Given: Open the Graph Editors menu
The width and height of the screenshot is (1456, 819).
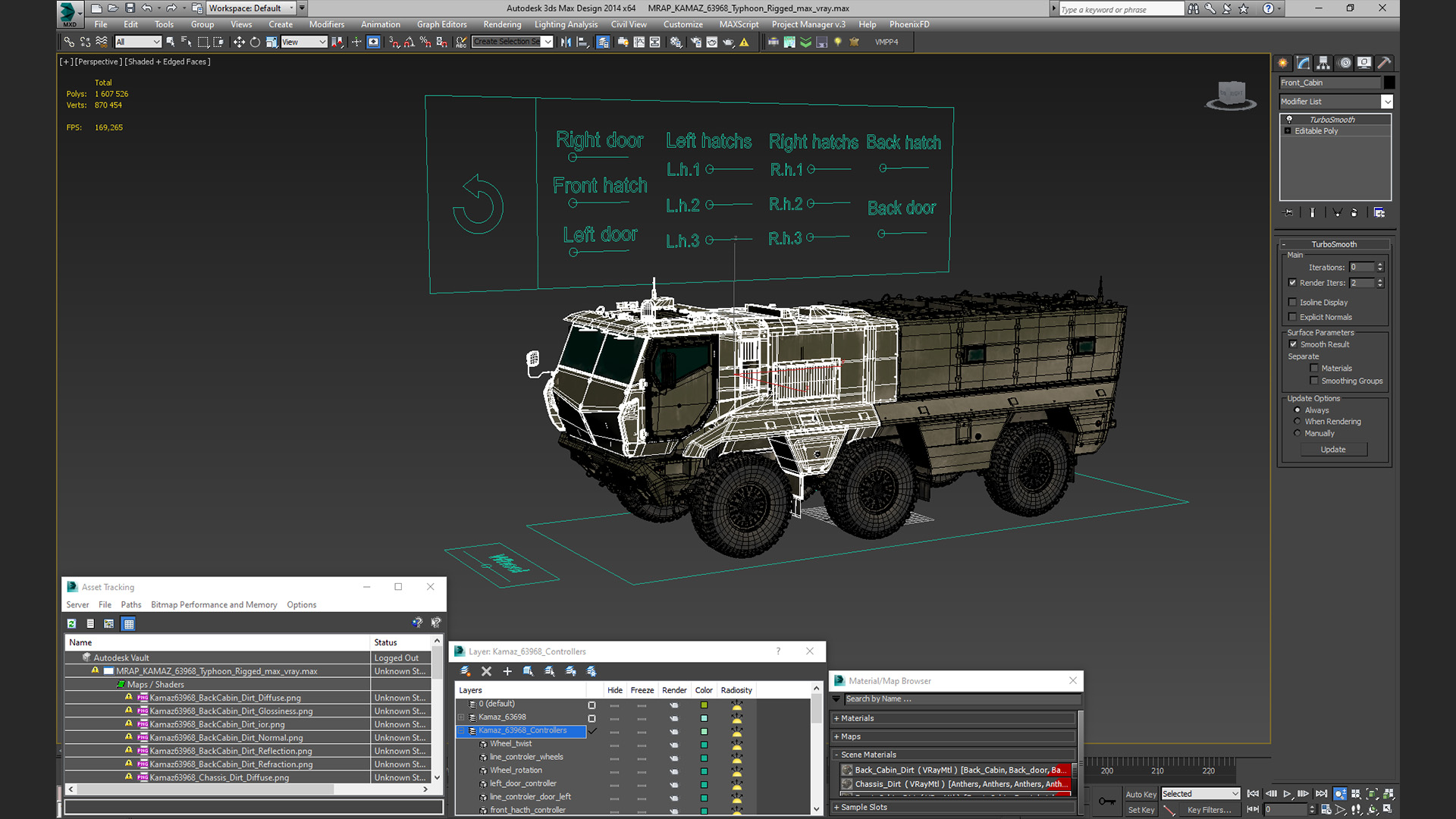Looking at the screenshot, I should pyautogui.click(x=441, y=24).
